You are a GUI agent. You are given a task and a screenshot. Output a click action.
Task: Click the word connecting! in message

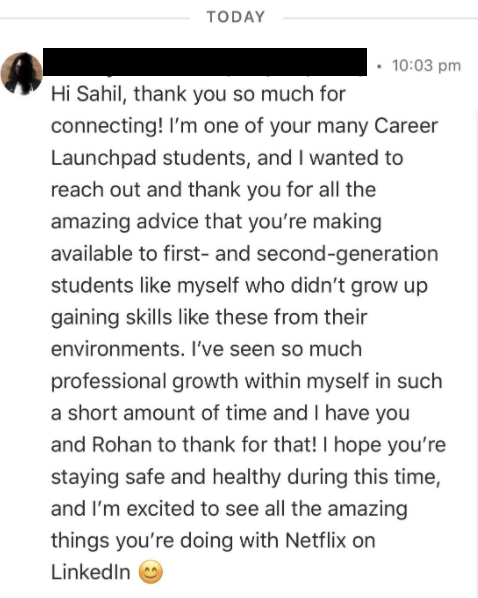point(107,126)
